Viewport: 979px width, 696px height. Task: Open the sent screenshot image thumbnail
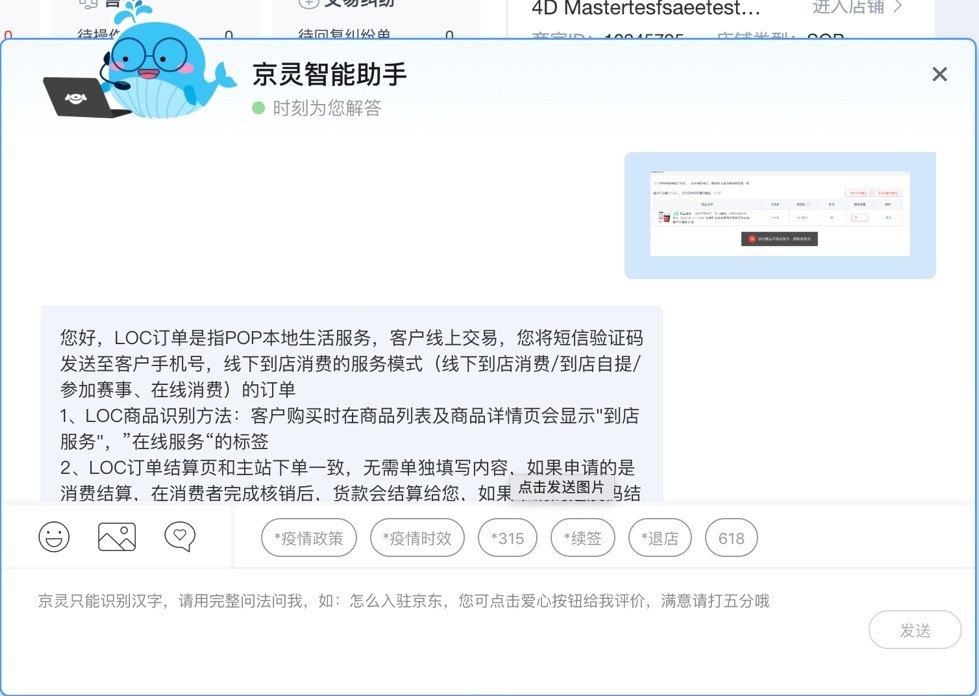(780, 215)
